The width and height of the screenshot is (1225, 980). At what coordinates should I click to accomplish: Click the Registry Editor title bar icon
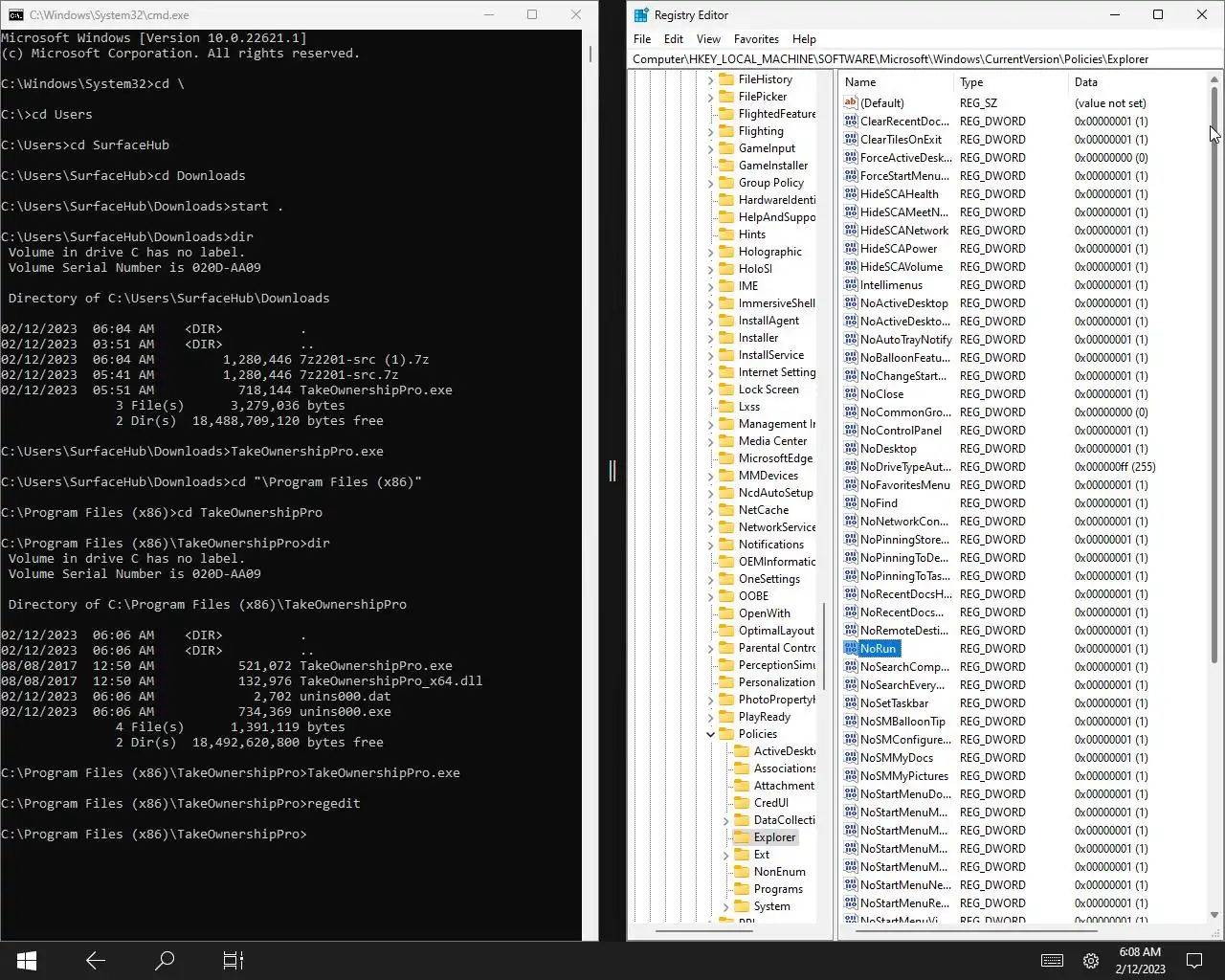[x=641, y=14]
